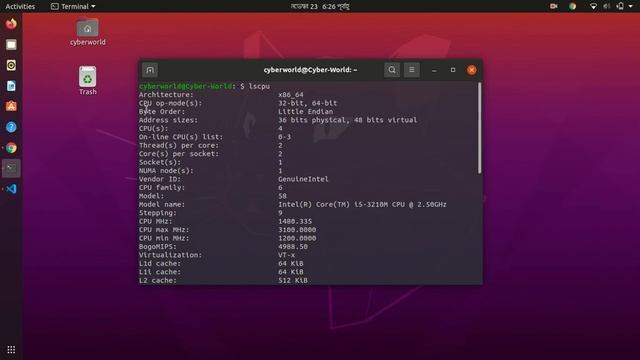Click the '512 KiB' L2 cache value
This screenshot has width=640, height=360.
[293, 280]
